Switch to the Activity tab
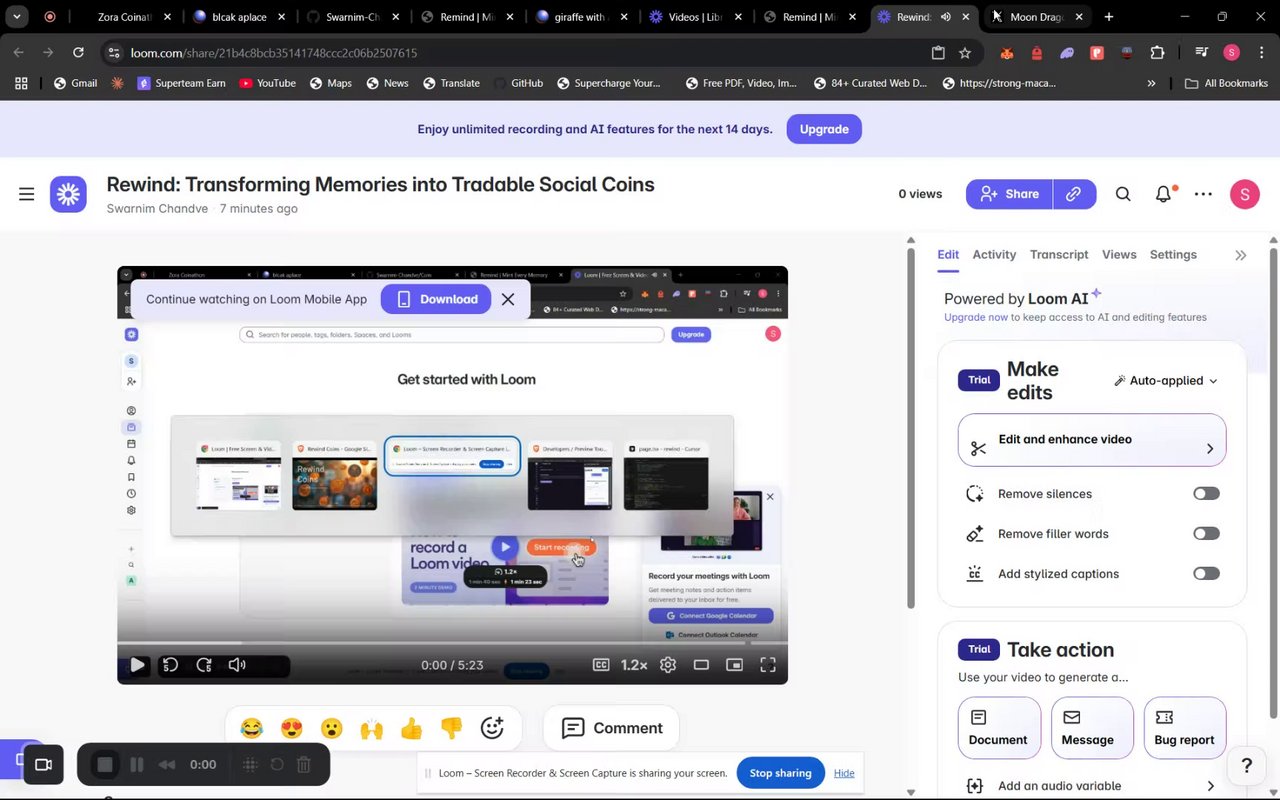 tap(994, 255)
